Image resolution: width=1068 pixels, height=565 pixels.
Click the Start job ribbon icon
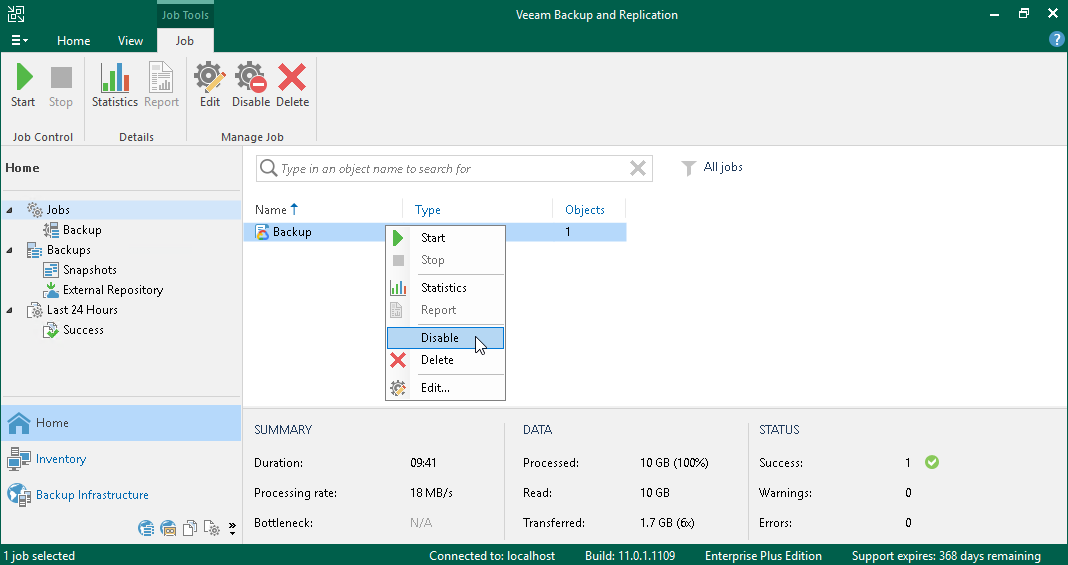(x=24, y=77)
